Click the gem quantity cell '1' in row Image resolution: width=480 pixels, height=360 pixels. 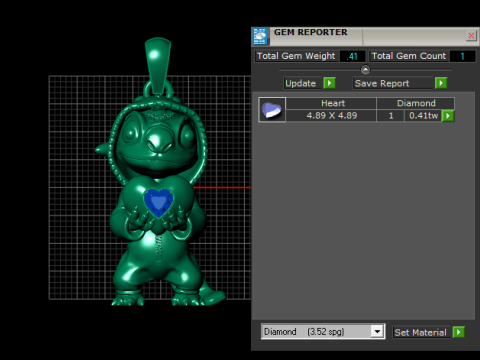[x=391, y=116]
